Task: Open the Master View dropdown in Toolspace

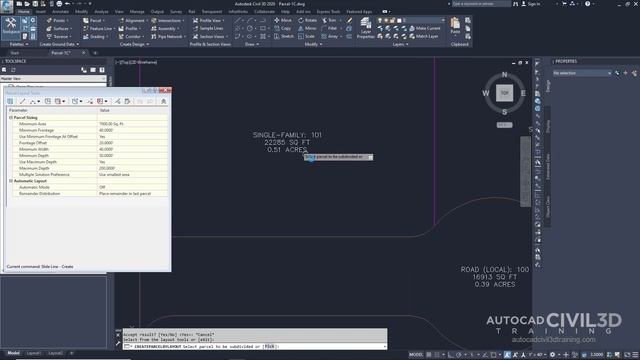Action: tap(53, 78)
